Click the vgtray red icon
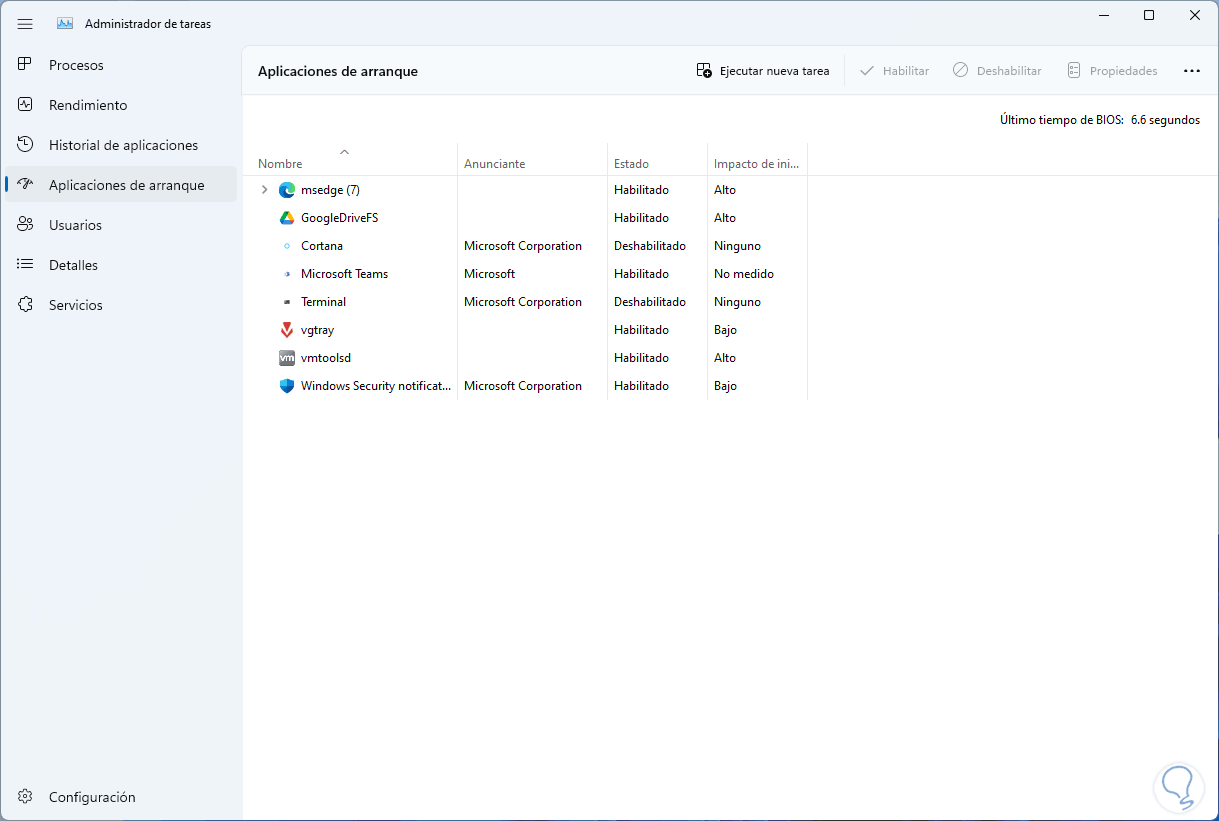The image size is (1219, 821). (287, 330)
